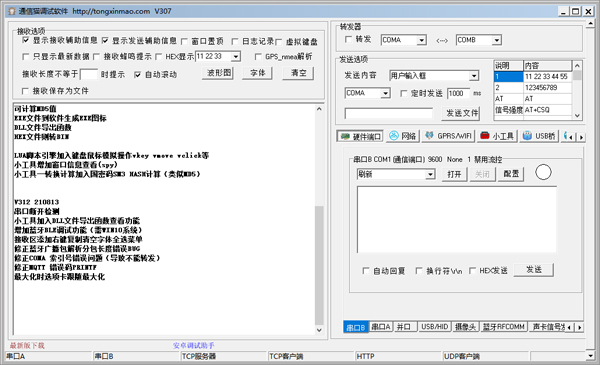Image resolution: width=600 pixels, height=365 pixels.
Task: Click the send text area in 串口B
Action: (x=457, y=220)
